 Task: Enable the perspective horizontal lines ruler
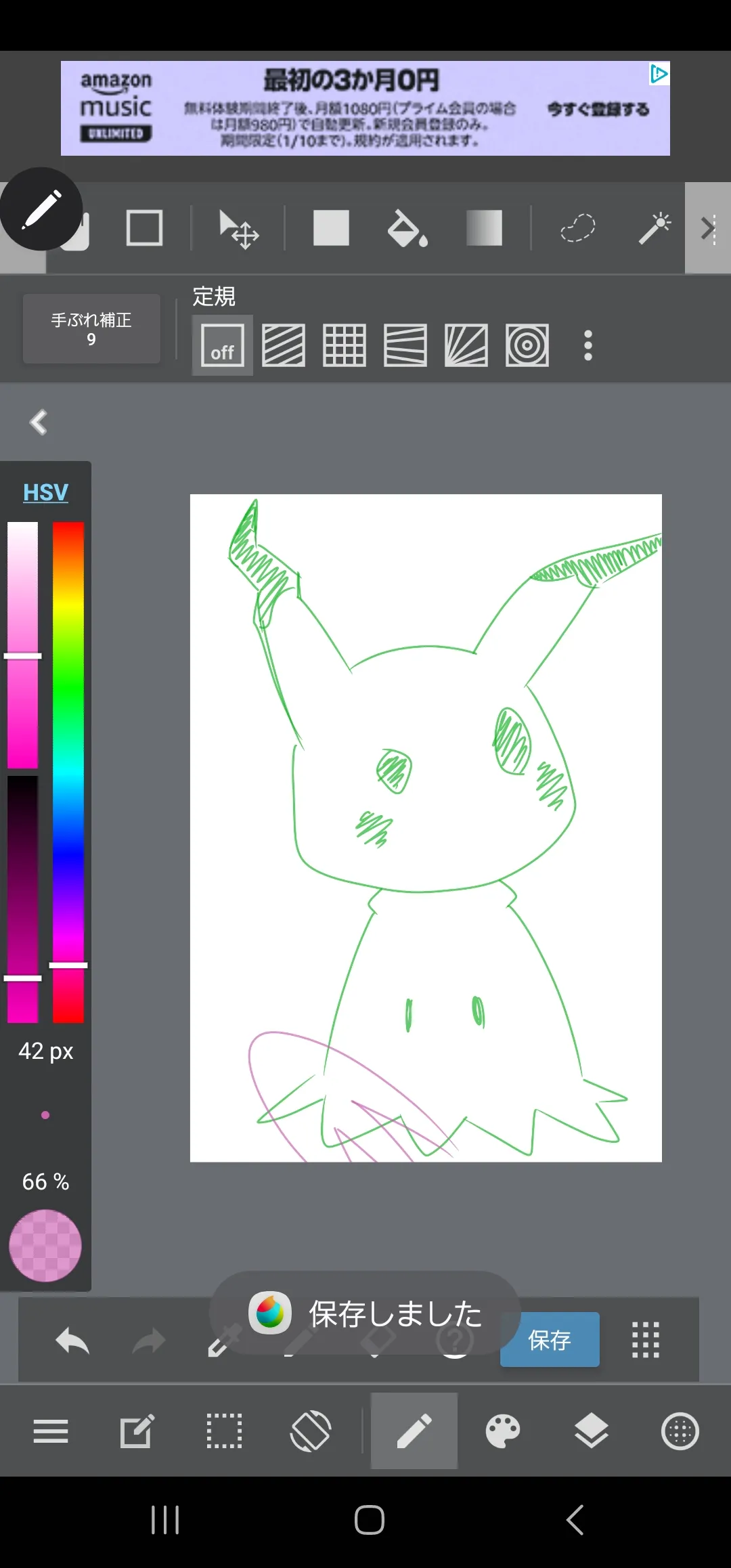(405, 345)
